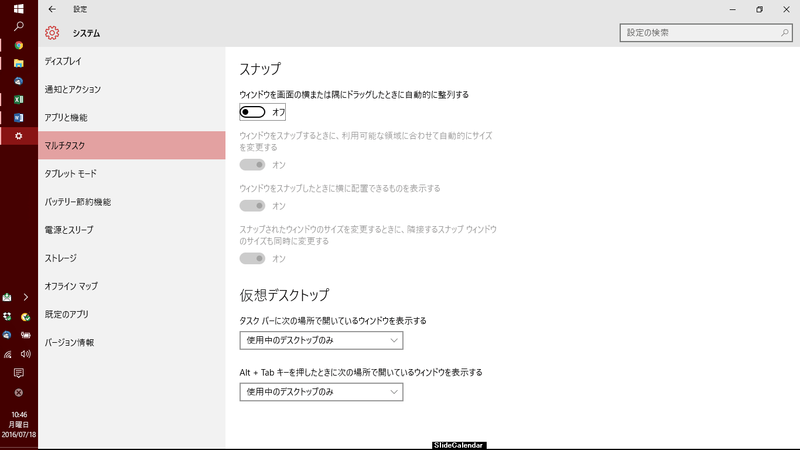Open Word from the taskbar

click(19, 118)
